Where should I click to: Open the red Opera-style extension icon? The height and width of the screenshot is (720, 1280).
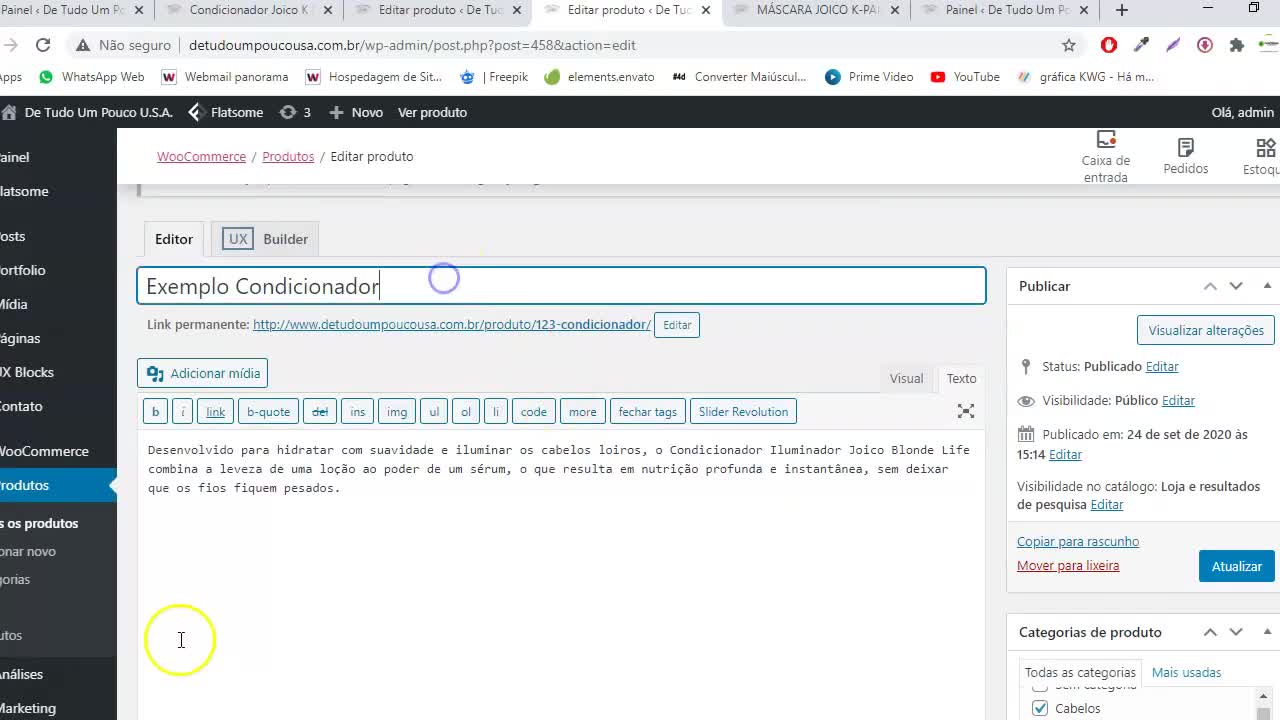[x=1108, y=45]
